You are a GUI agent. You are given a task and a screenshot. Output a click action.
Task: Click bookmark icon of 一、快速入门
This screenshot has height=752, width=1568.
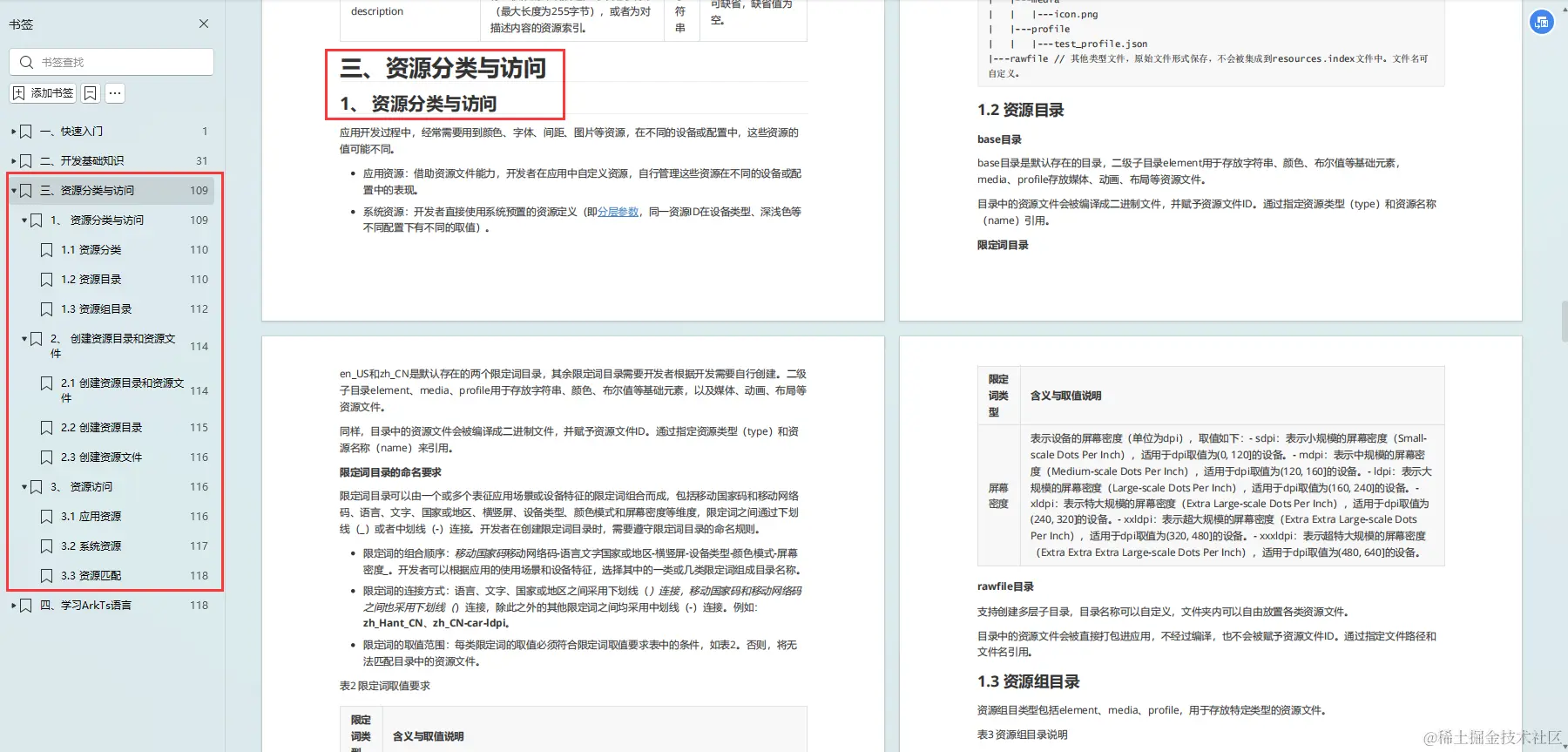coord(26,132)
